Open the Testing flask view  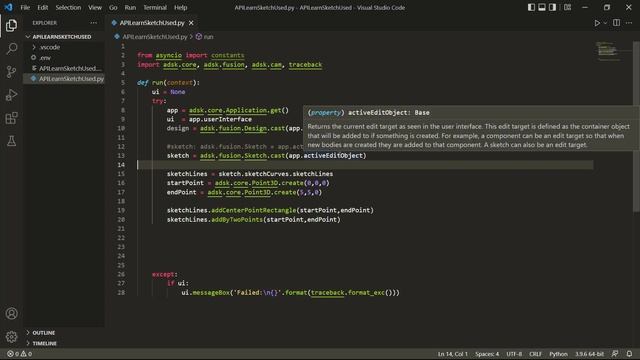tap(11, 141)
